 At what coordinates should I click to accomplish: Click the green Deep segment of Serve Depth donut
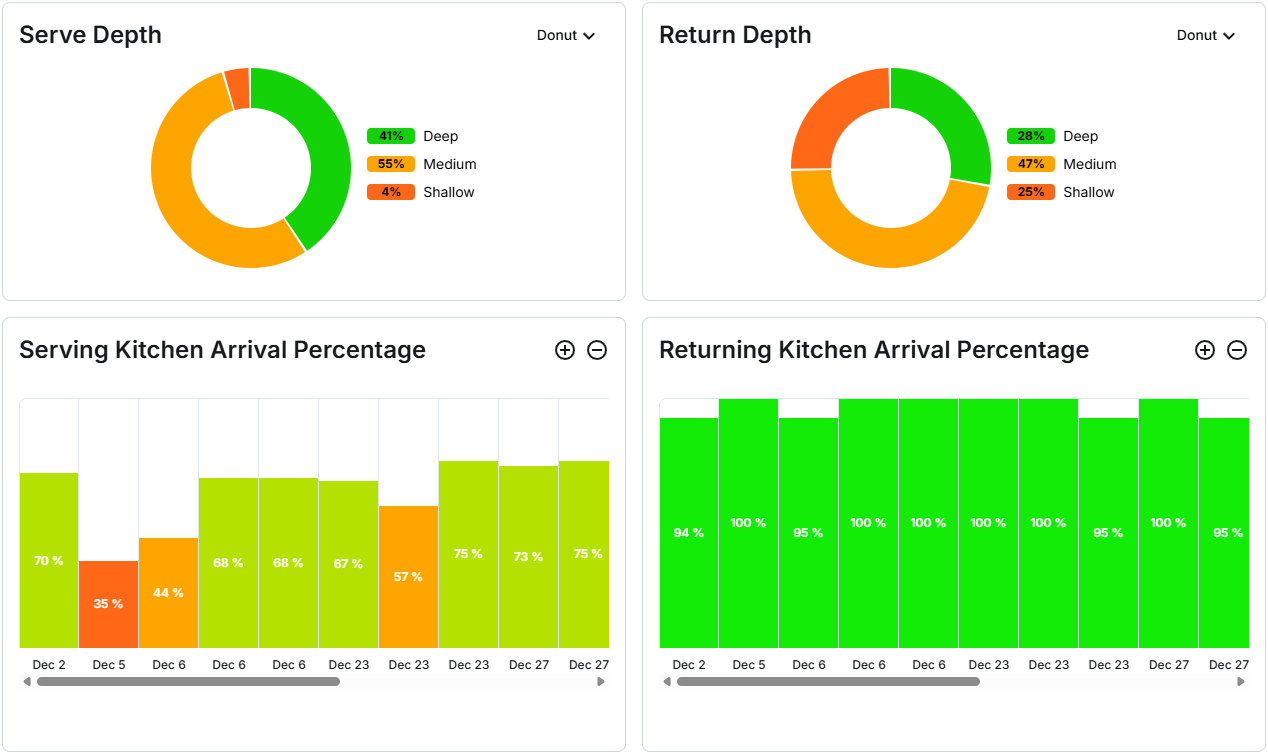(x=320, y=150)
